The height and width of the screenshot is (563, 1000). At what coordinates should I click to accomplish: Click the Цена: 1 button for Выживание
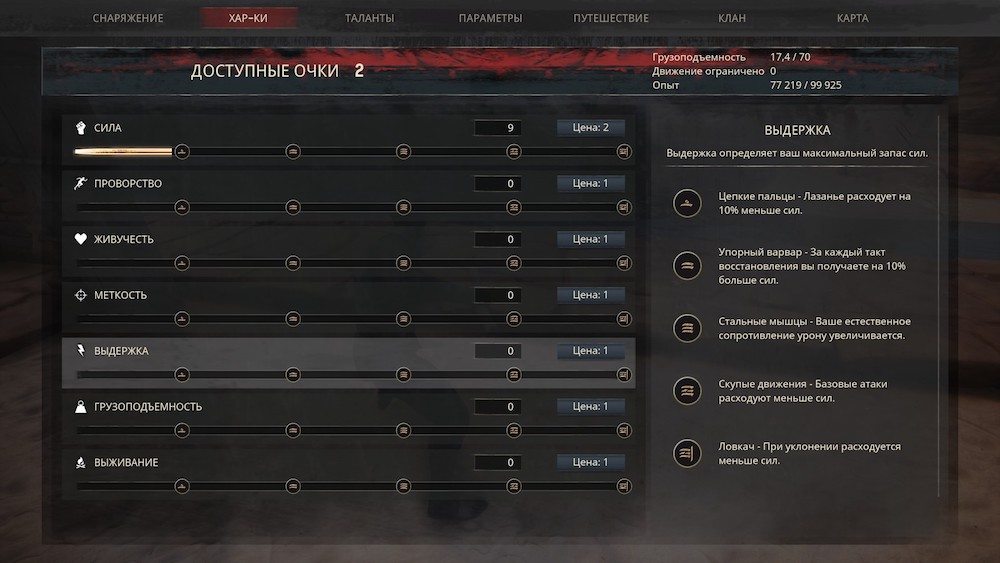[x=591, y=462]
